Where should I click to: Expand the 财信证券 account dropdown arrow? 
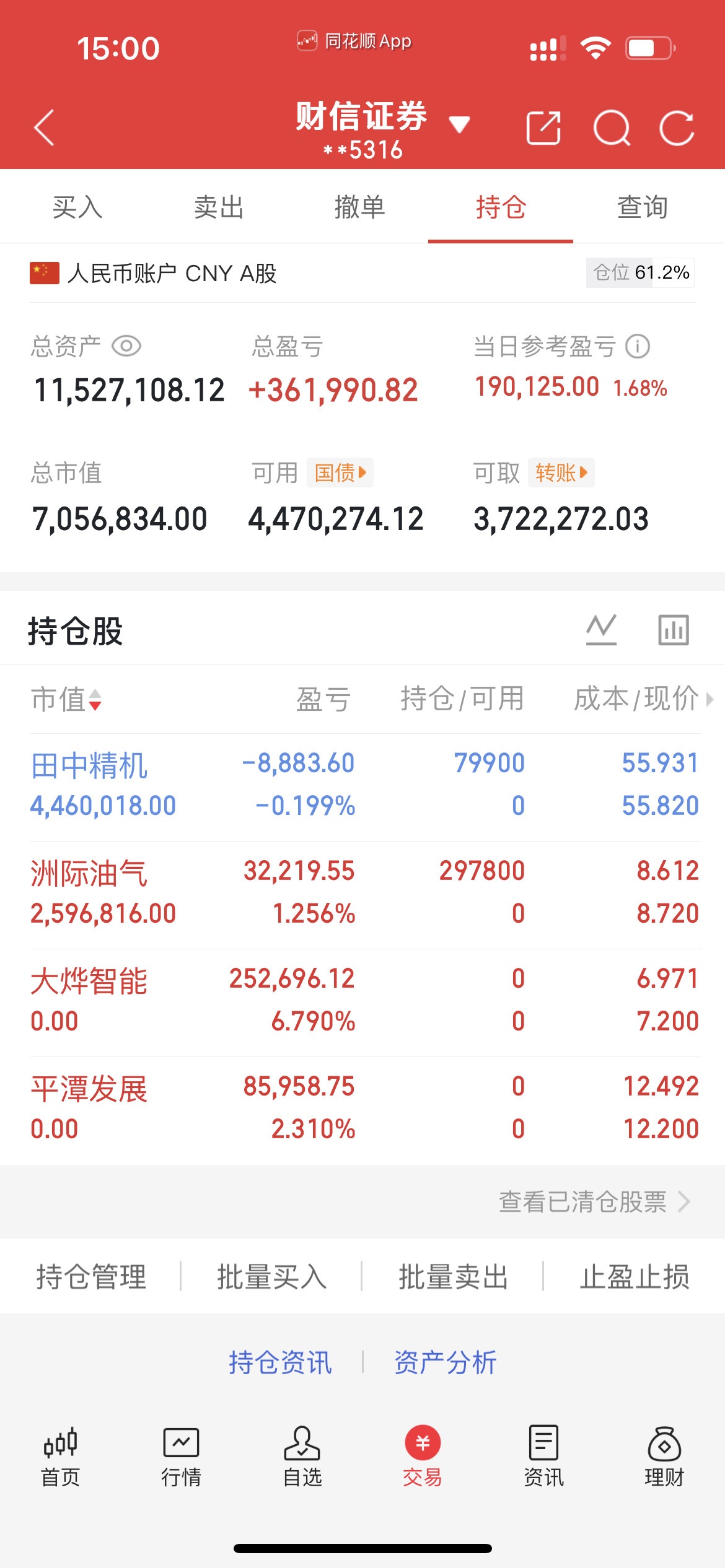click(x=459, y=124)
